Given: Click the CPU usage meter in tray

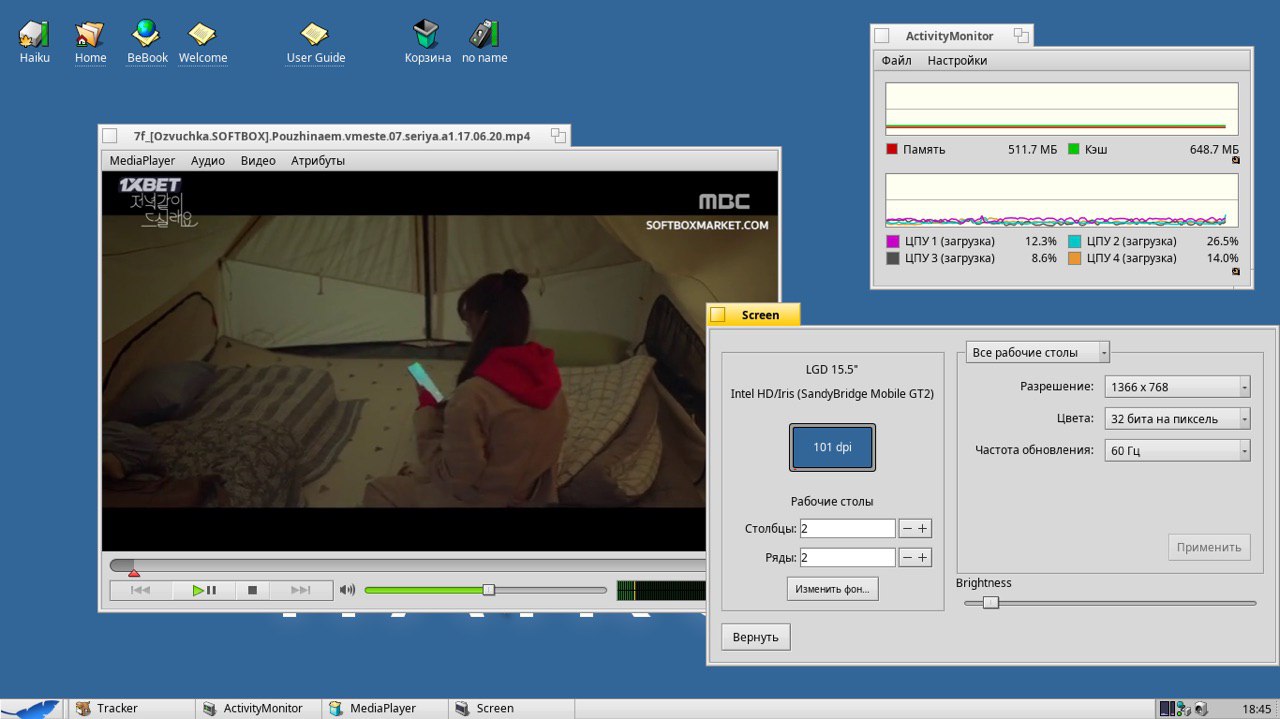Looking at the screenshot, I should (1167, 709).
